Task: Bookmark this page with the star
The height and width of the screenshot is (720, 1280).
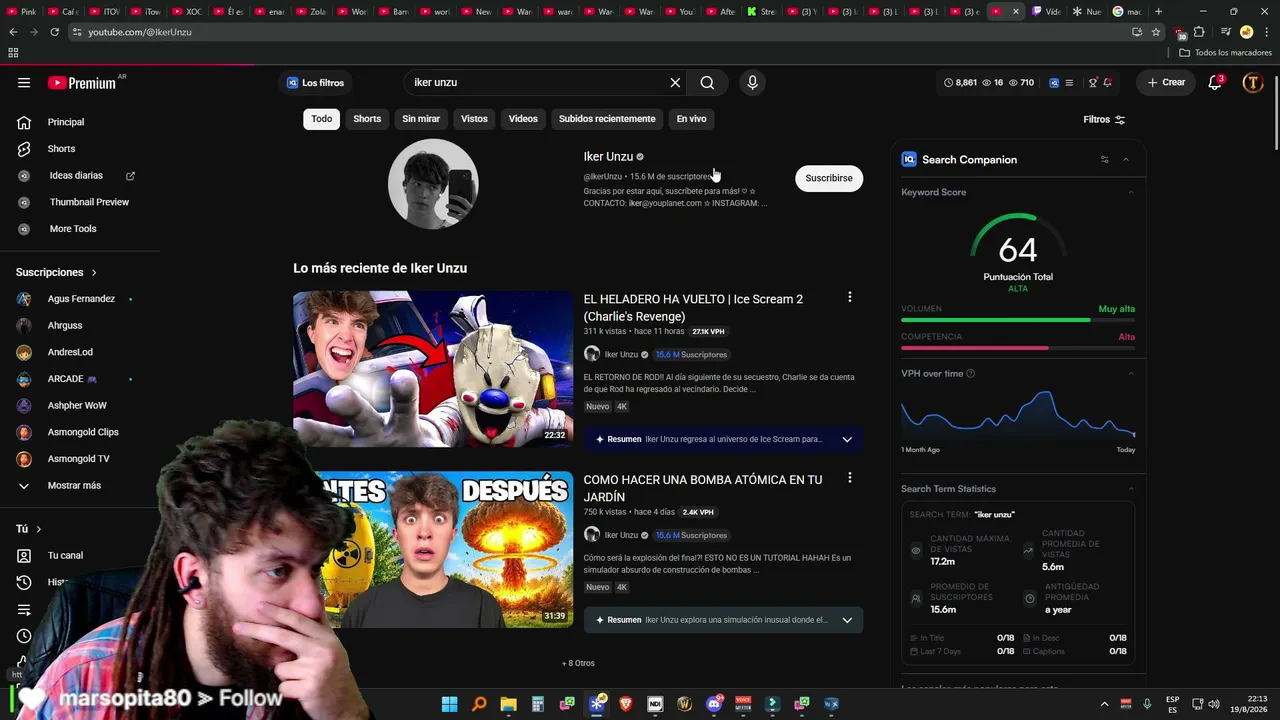Action: [1156, 32]
